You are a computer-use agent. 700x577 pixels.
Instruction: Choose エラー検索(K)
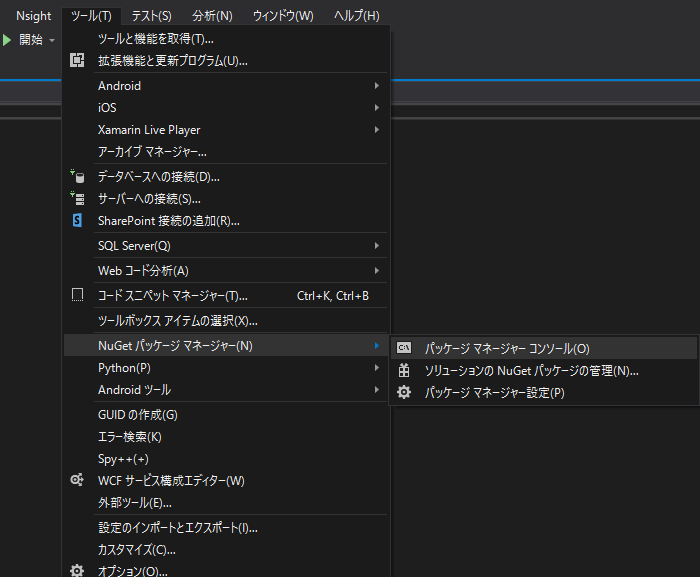pyautogui.click(x=226, y=436)
